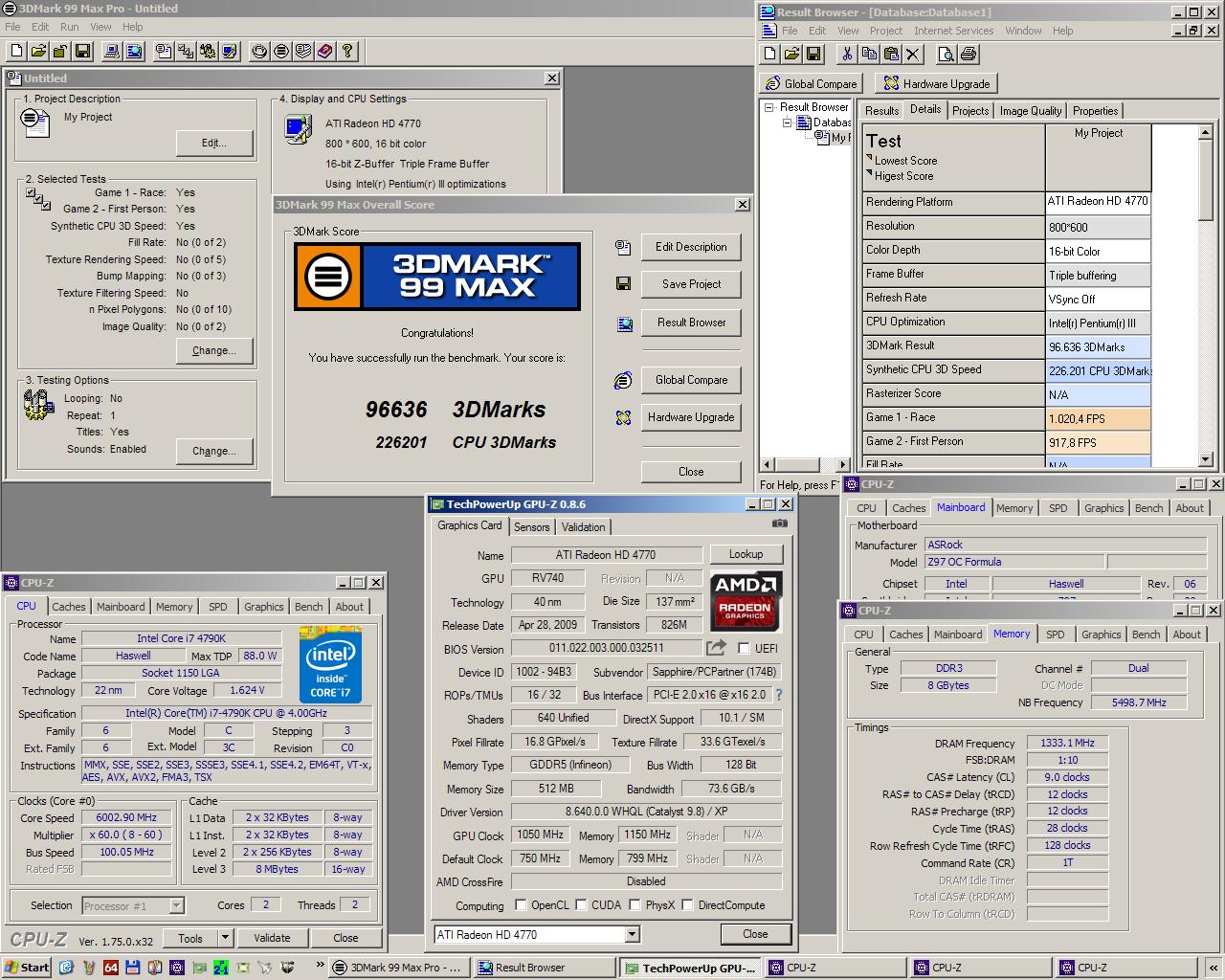Switch to Image Quality tab in Result Browser
1225x980 pixels.
pos(1031,111)
